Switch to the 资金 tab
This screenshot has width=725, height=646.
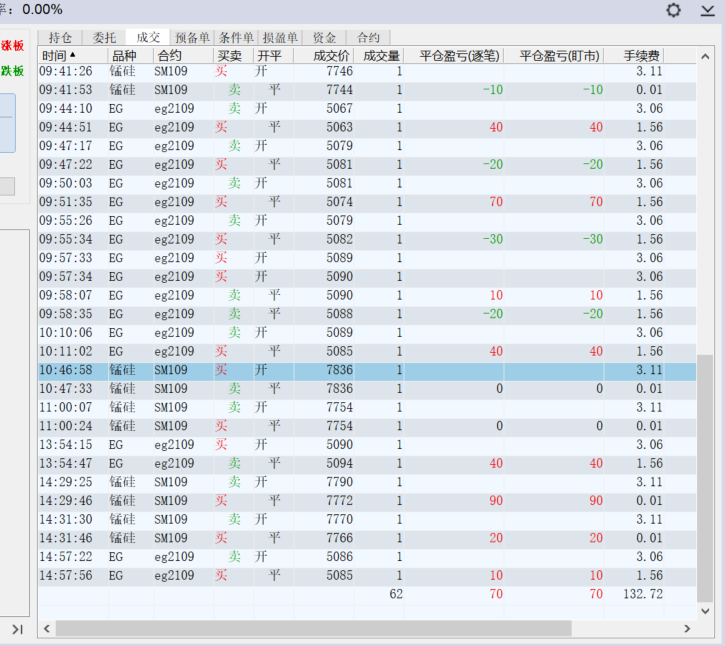(x=324, y=37)
